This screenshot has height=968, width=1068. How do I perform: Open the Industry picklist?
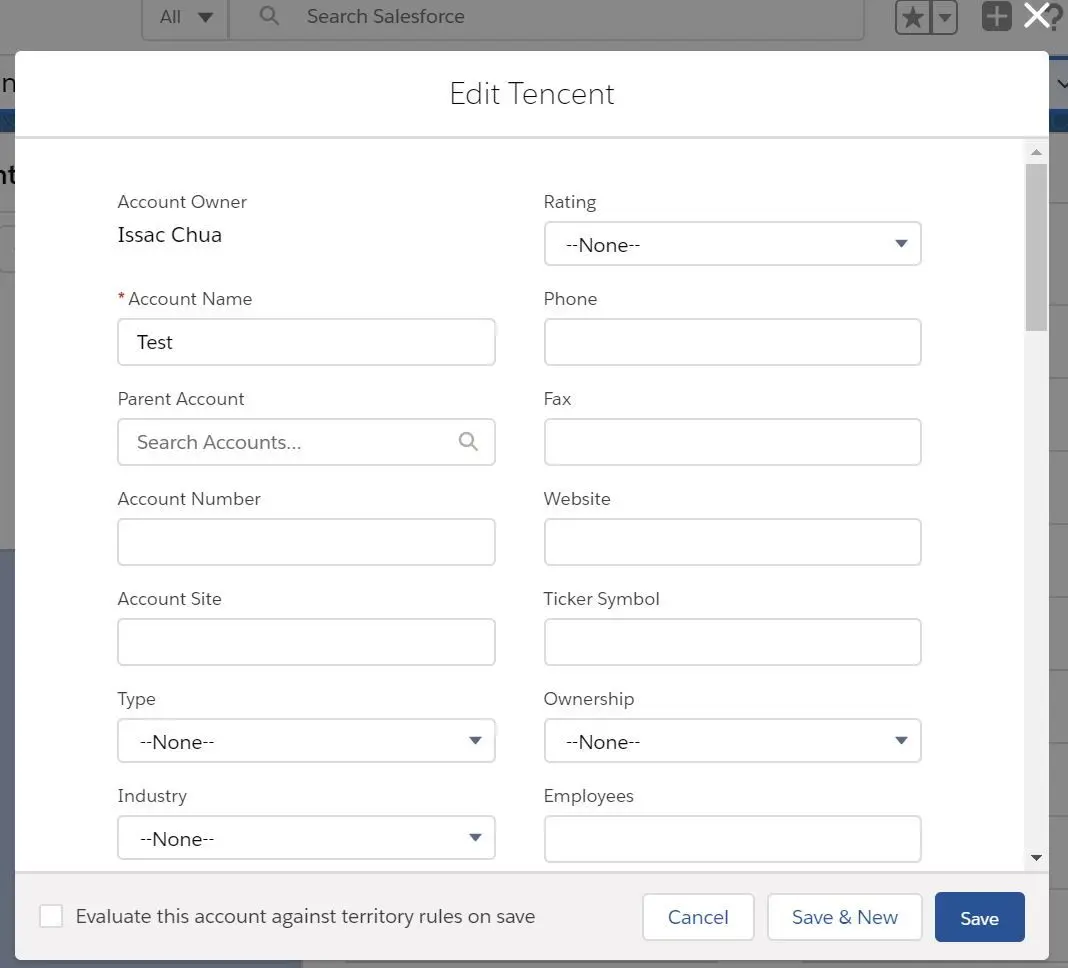(306, 838)
